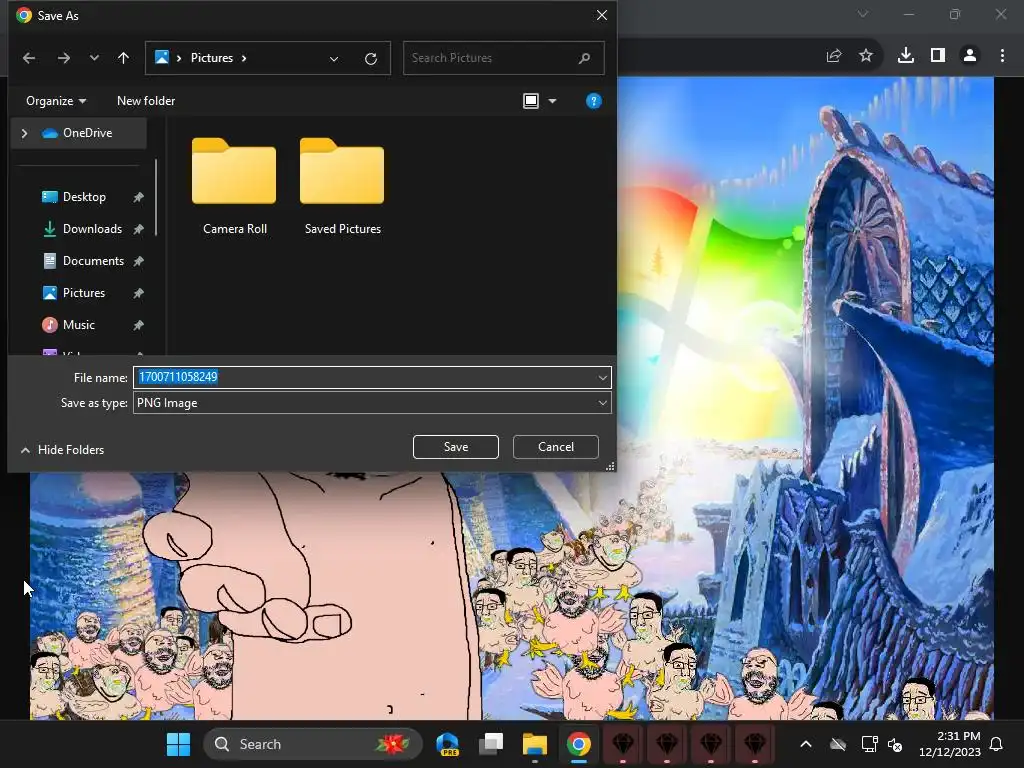Image resolution: width=1024 pixels, height=768 pixels.
Task: Click Pictures in the address breadcrumb
Action: (212, 58)
